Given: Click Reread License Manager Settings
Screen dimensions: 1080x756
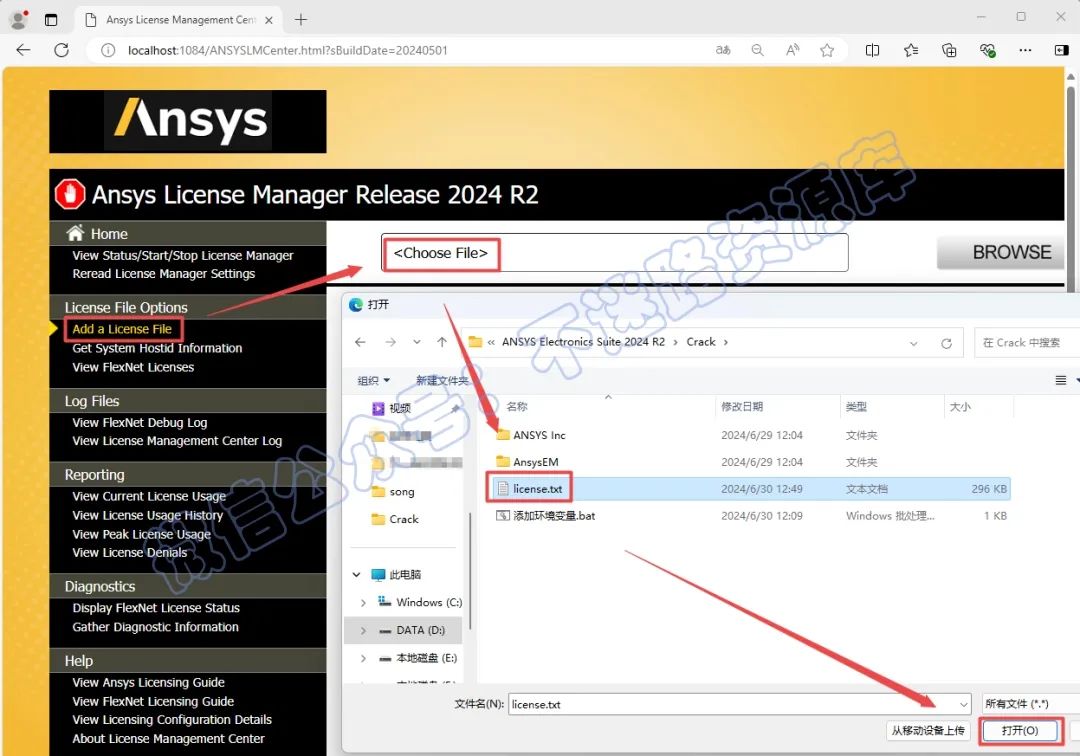Looking at the screenshot, I should pyautogui.click(x=164, y=273).
